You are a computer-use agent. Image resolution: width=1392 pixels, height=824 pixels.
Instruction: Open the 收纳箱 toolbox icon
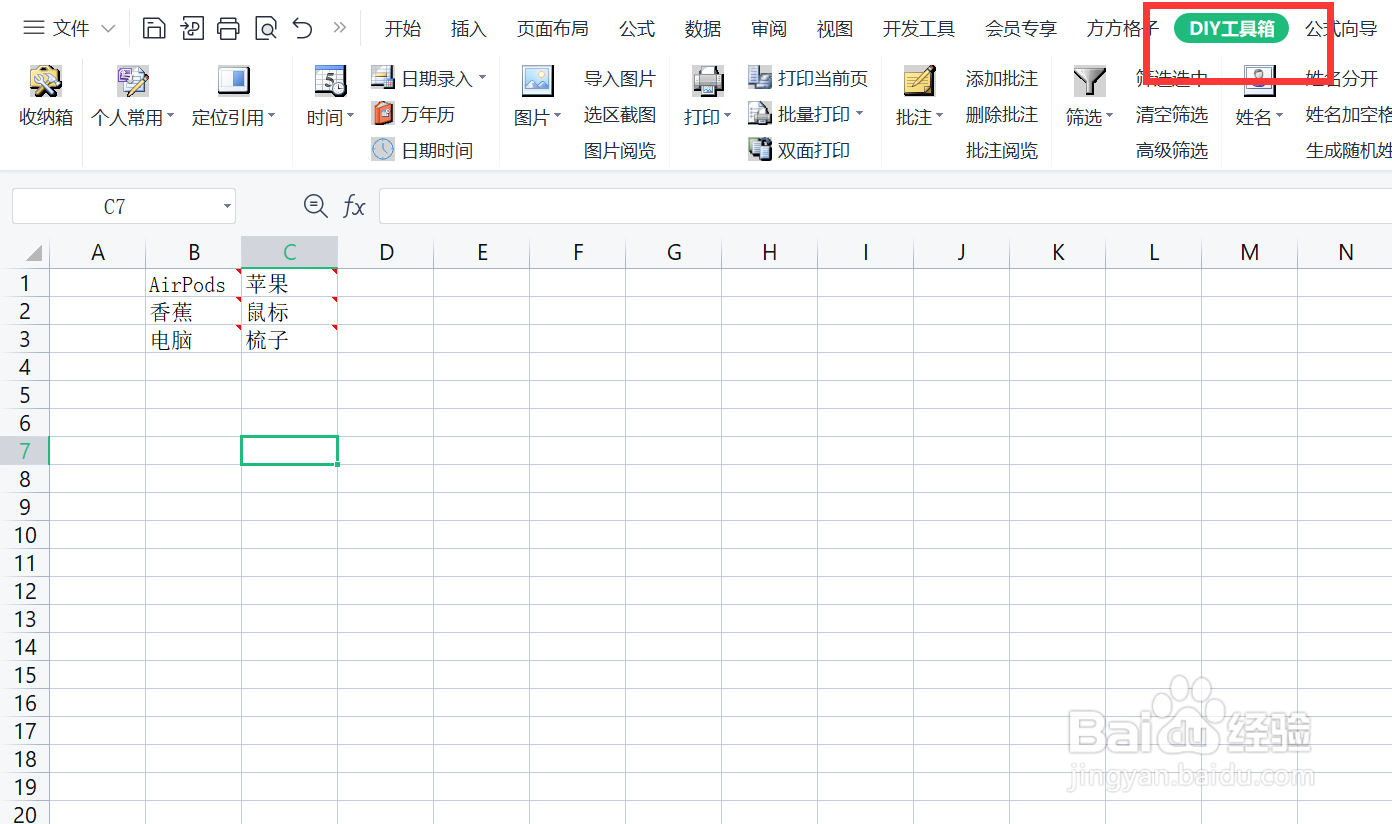pos(46,81)
